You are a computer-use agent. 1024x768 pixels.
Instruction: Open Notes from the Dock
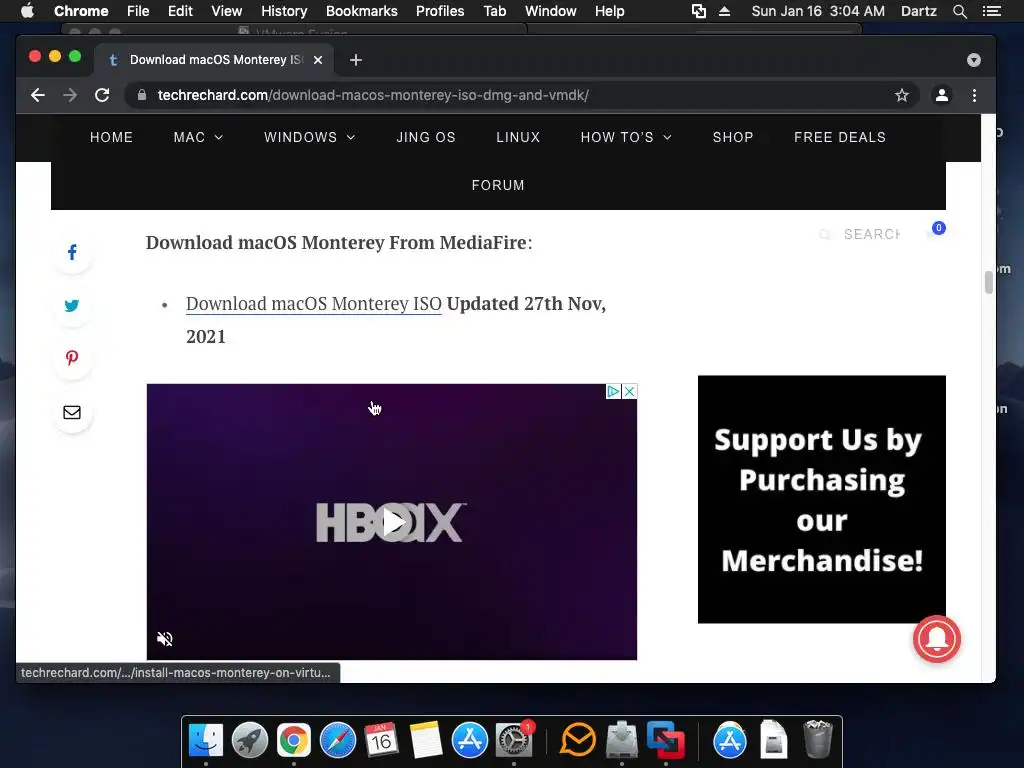pyautogui.click(x=426, y=741)
